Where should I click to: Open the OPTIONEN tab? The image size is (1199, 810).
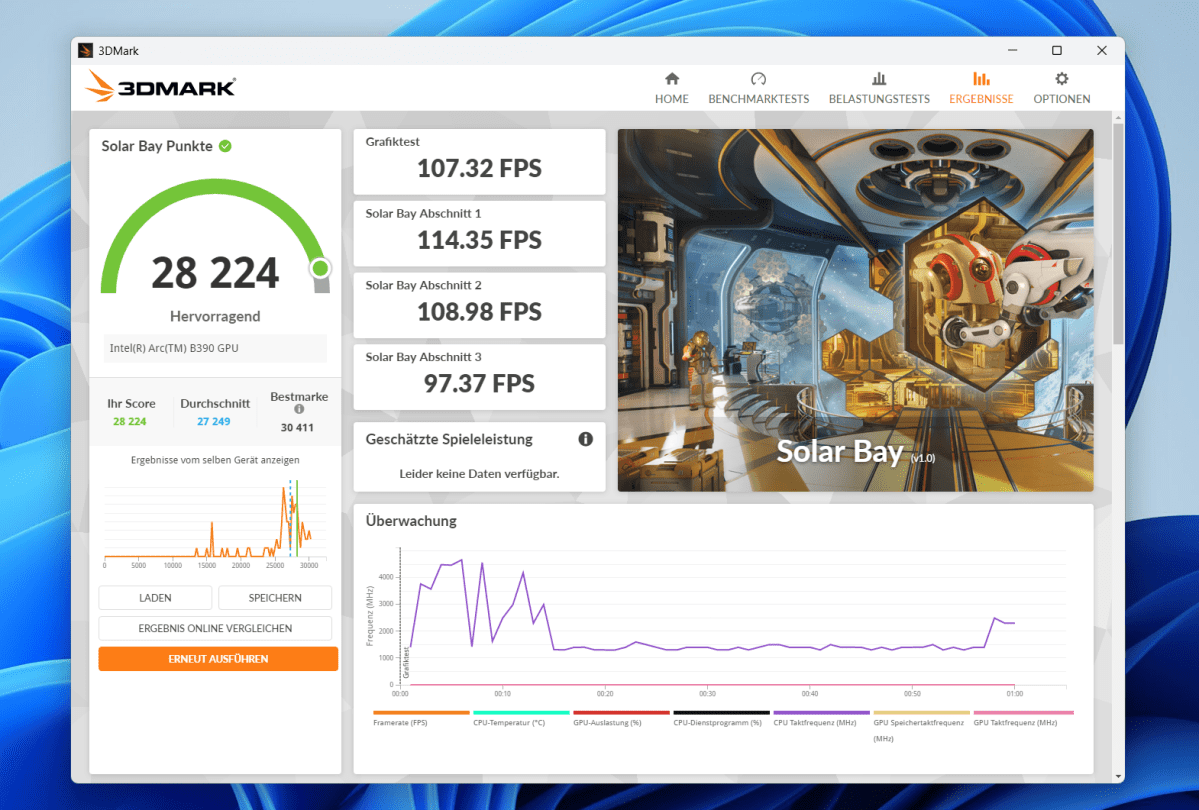click(1061, 88)
